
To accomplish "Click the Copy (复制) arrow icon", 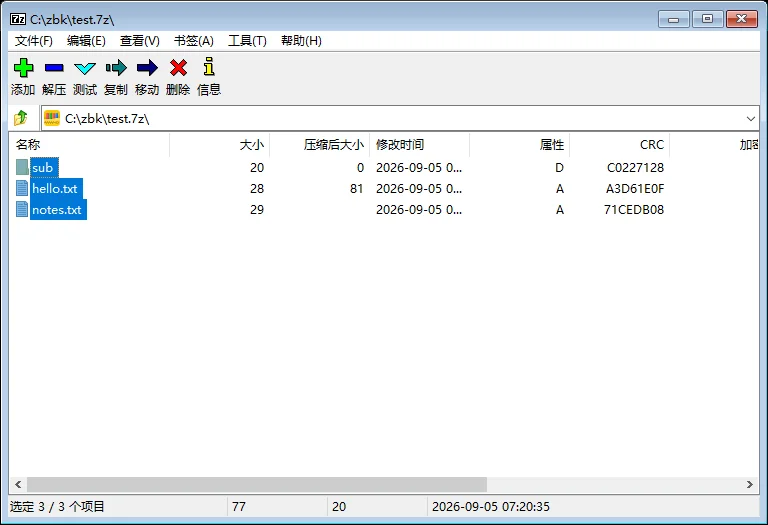I will [116, 68].
